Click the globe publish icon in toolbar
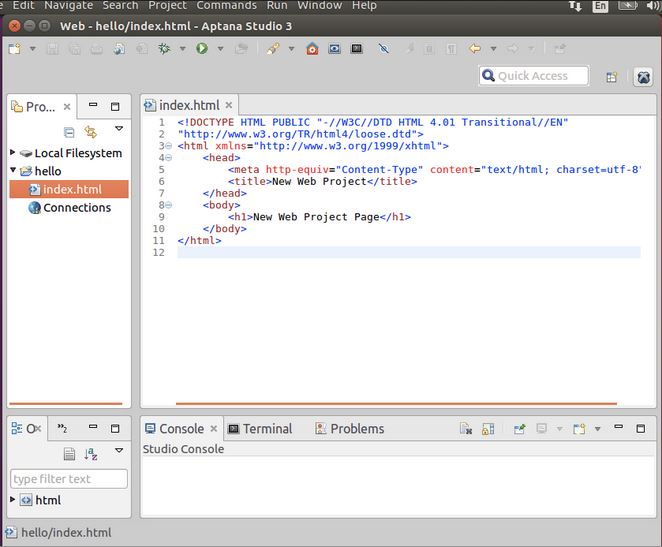 coord(119,49)
